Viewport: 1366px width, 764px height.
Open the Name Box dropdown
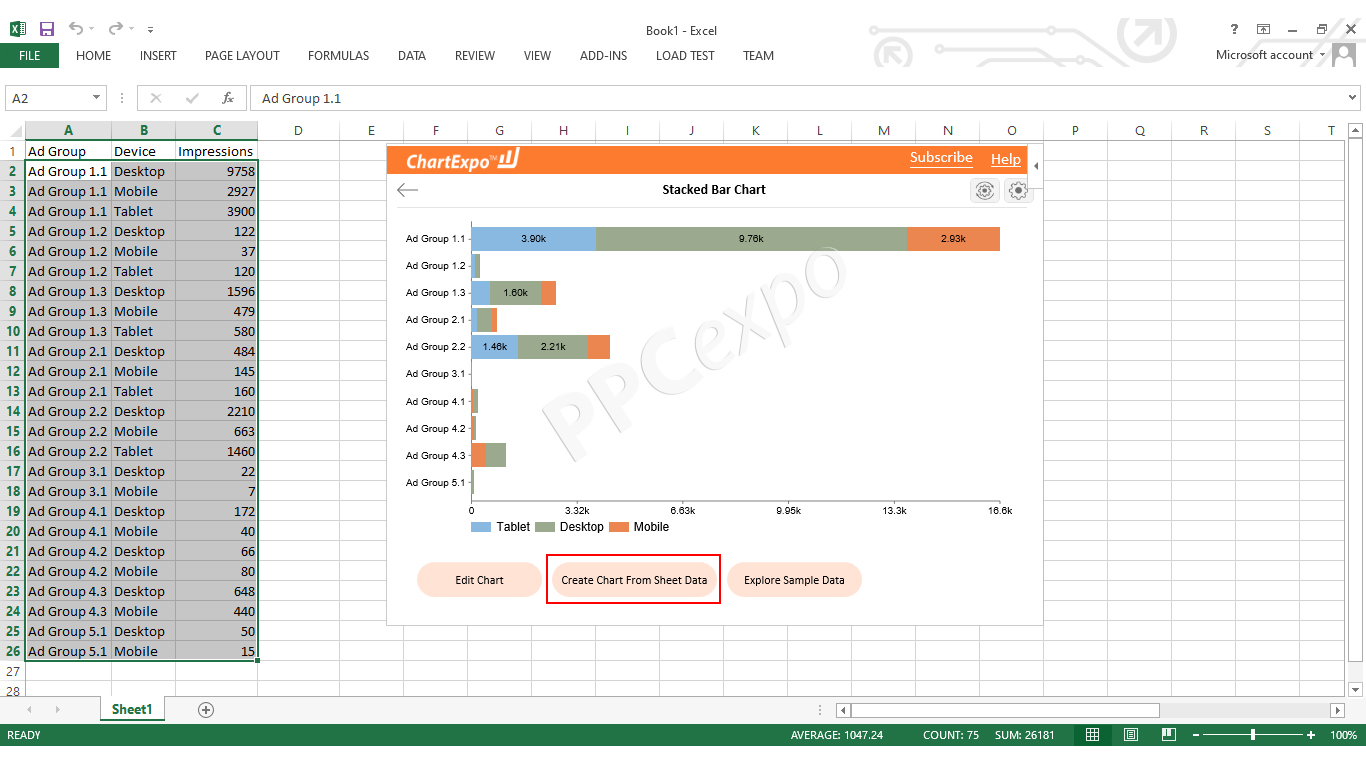coord(95,97)
